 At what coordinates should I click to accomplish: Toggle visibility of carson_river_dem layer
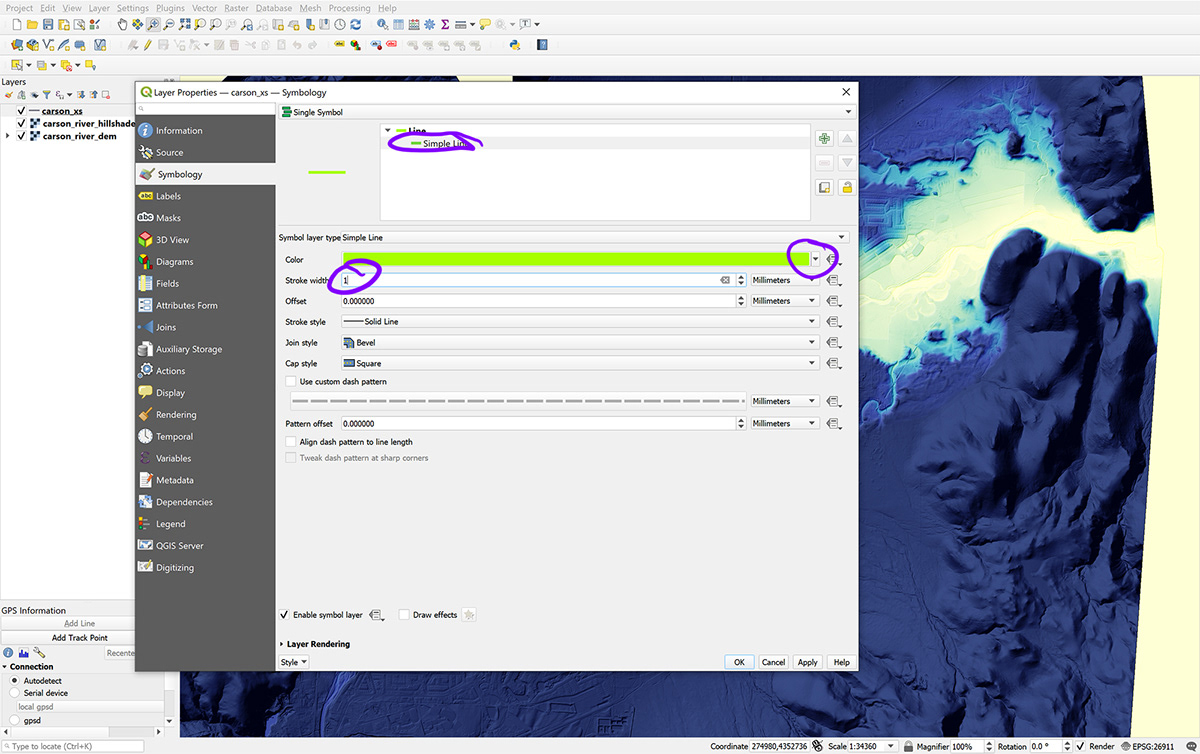22,136
